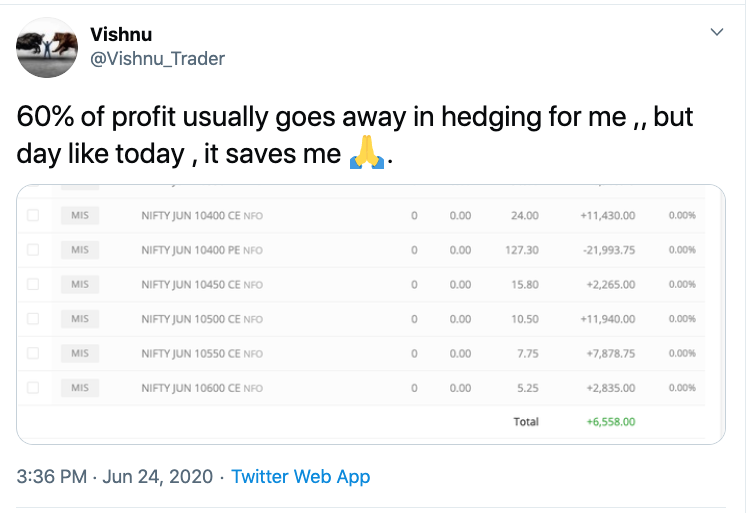Open the Vishnu display name link
Viewport: 748px width, 513px height.
[122, 33]
